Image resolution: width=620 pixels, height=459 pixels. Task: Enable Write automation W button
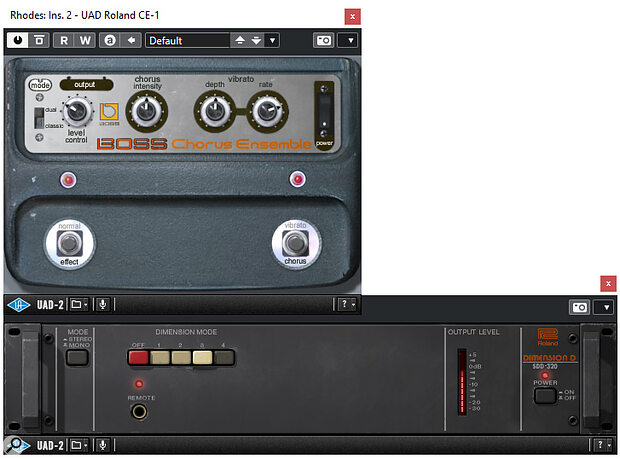coord(85,40)
